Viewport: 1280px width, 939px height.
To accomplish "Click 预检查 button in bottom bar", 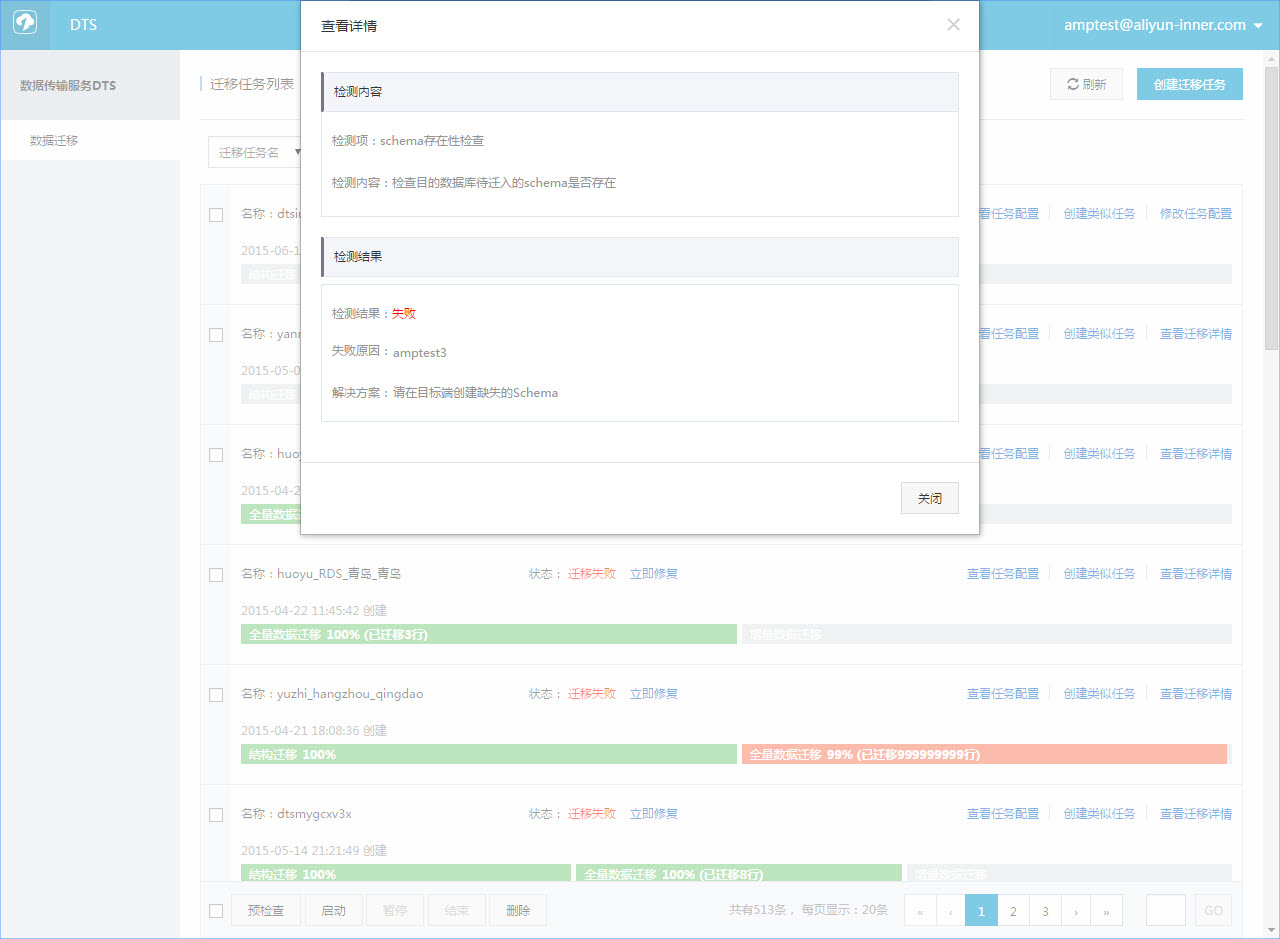I will point(266,911).
